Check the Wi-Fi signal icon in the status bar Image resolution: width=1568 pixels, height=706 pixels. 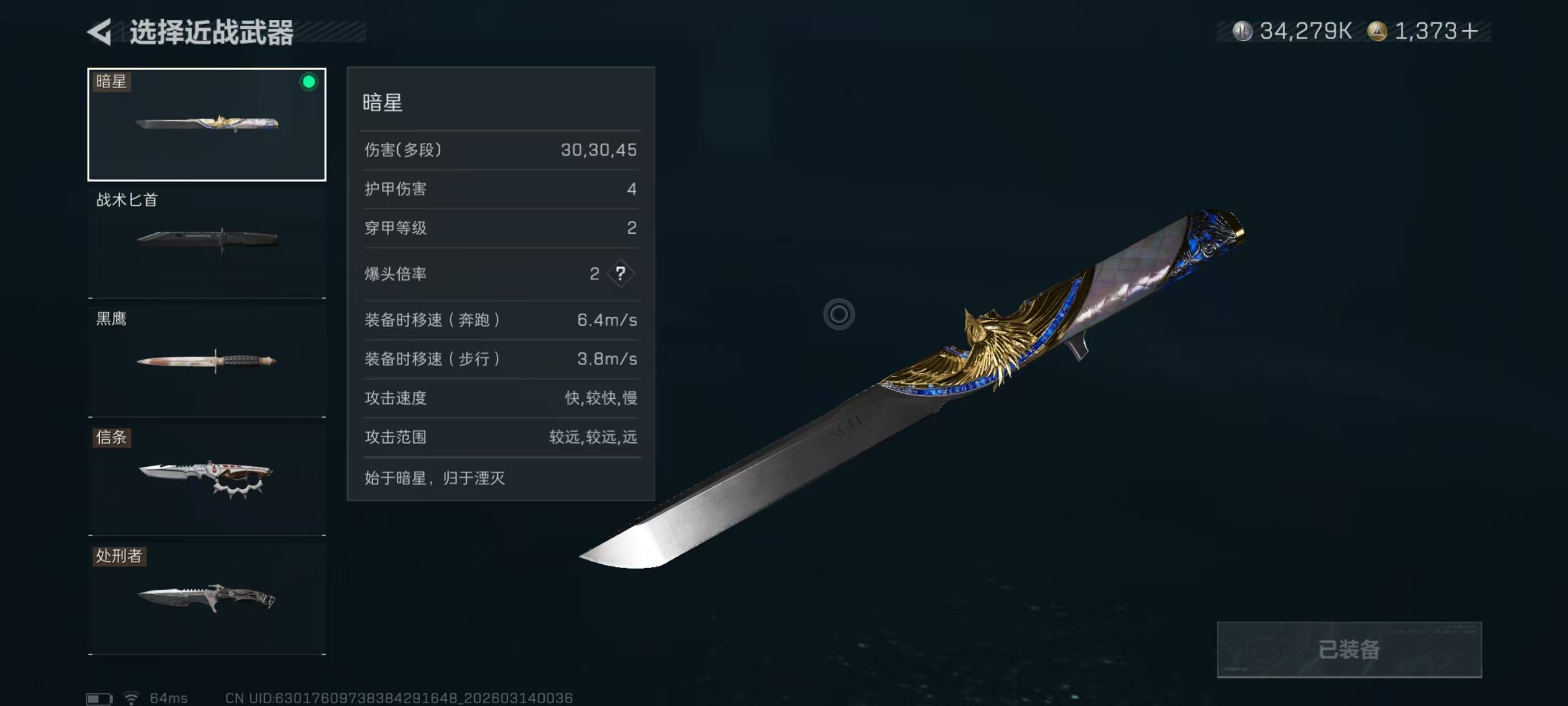(x=131, y=698)
